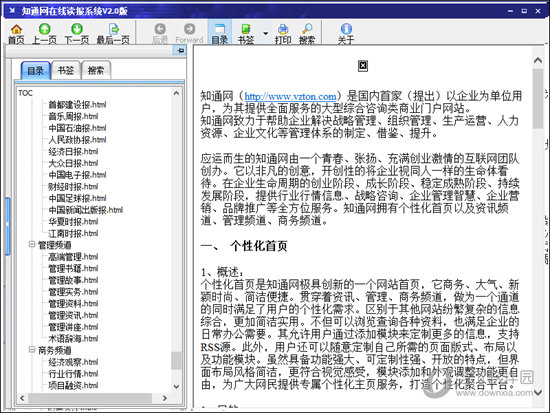Screen dimensions: 550x413
Task: Click the 一、个性化首页 heading
Action: [x=244, y=246]
